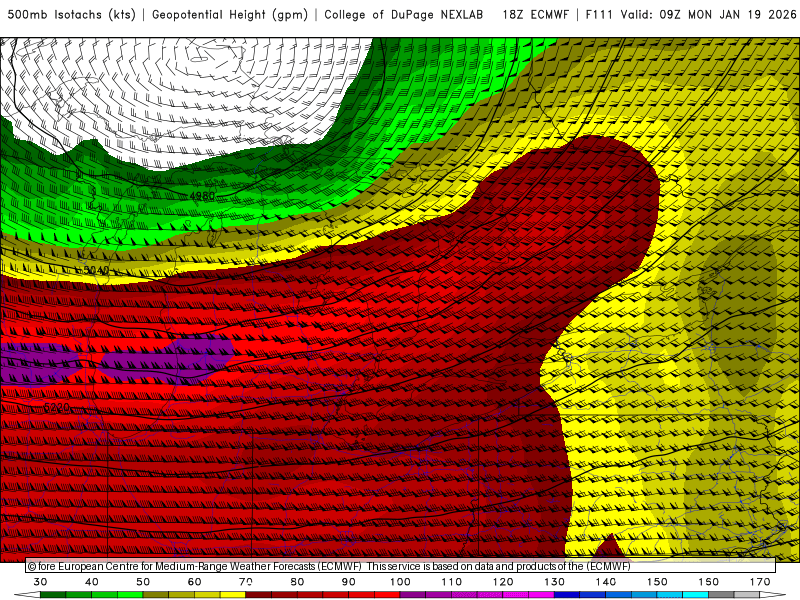Click the legend value 130
The width and height of the screenshot is (800, 600).
[555, 582]
